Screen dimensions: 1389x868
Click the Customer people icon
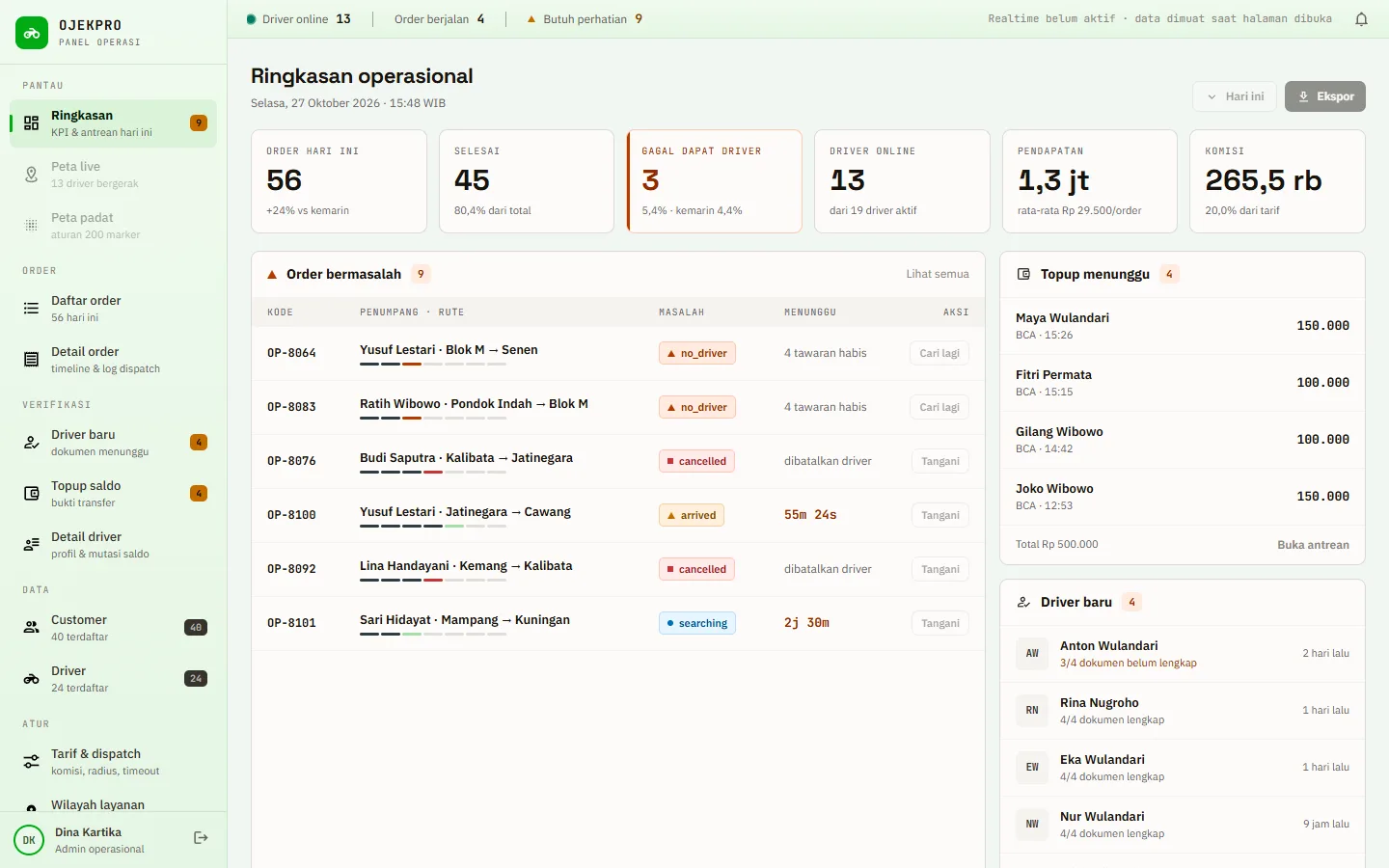pyautogui.click(x=32, y=628)
